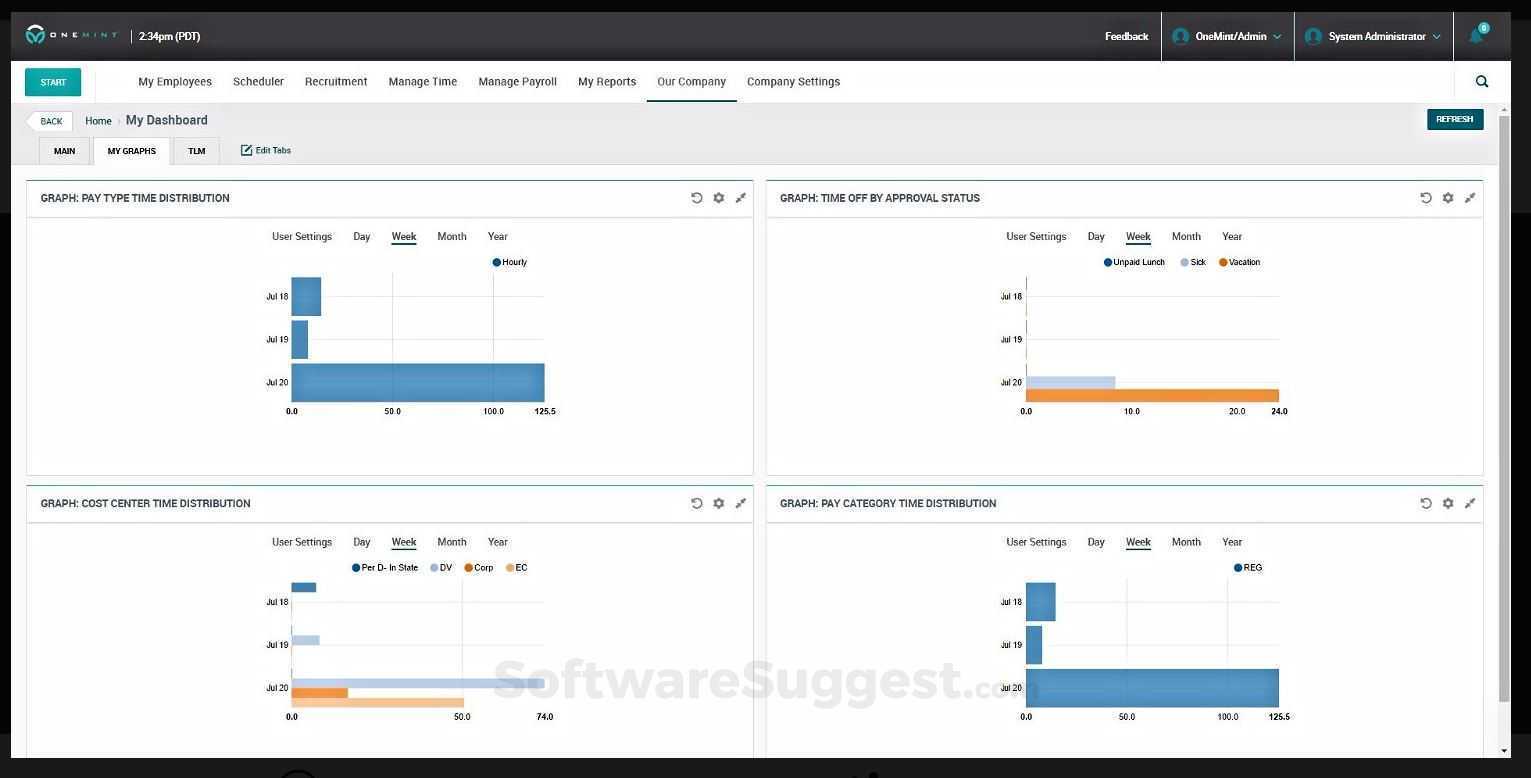Open the Manage Payroll menu

[x=517, y=82]
